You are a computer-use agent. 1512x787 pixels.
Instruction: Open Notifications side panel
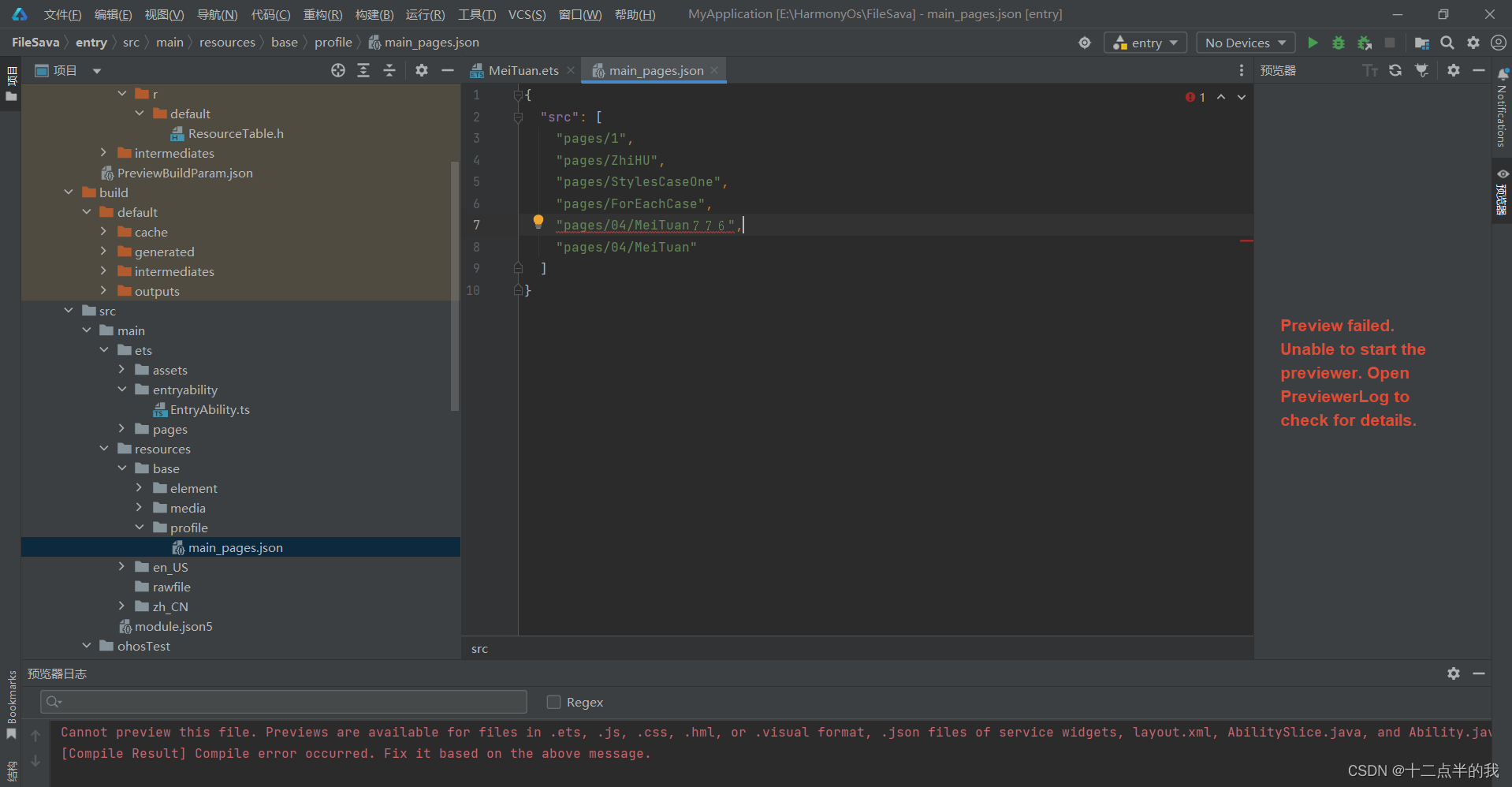[1502, 107]
